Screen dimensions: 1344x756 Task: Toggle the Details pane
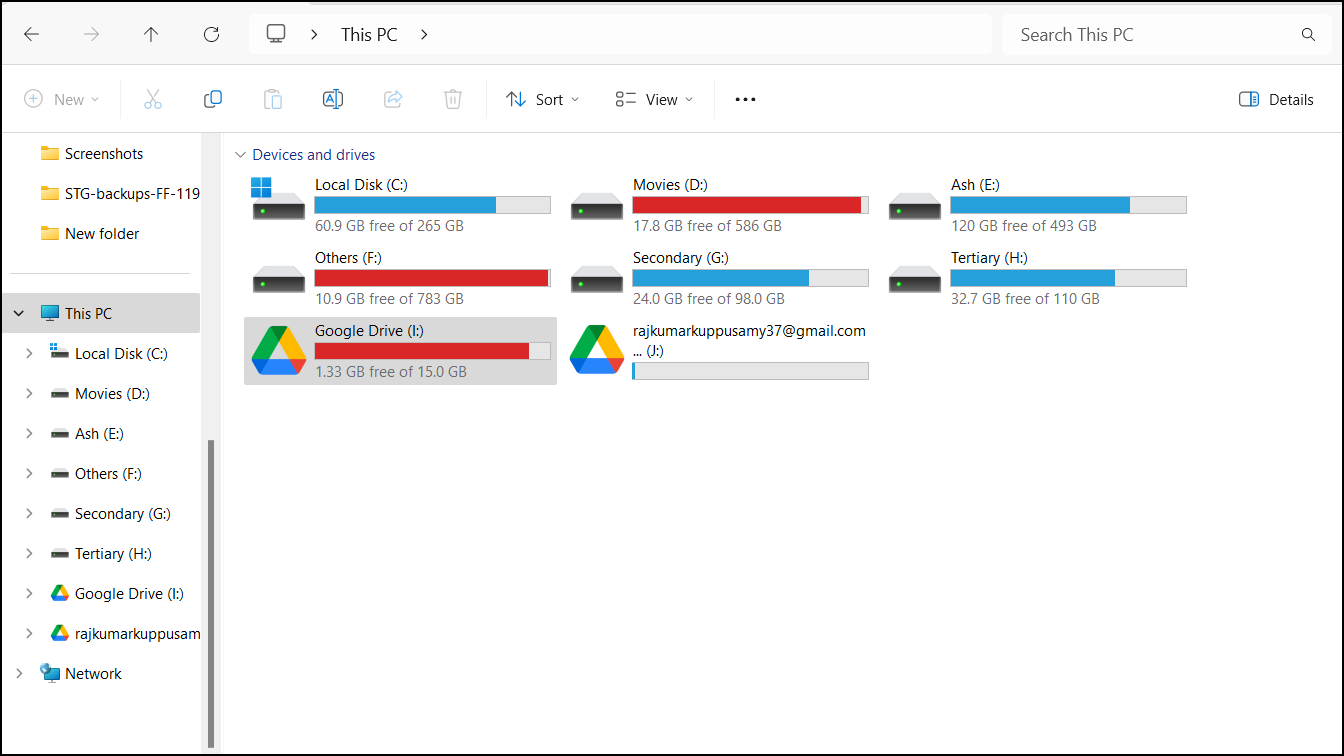coord(1275,99)
